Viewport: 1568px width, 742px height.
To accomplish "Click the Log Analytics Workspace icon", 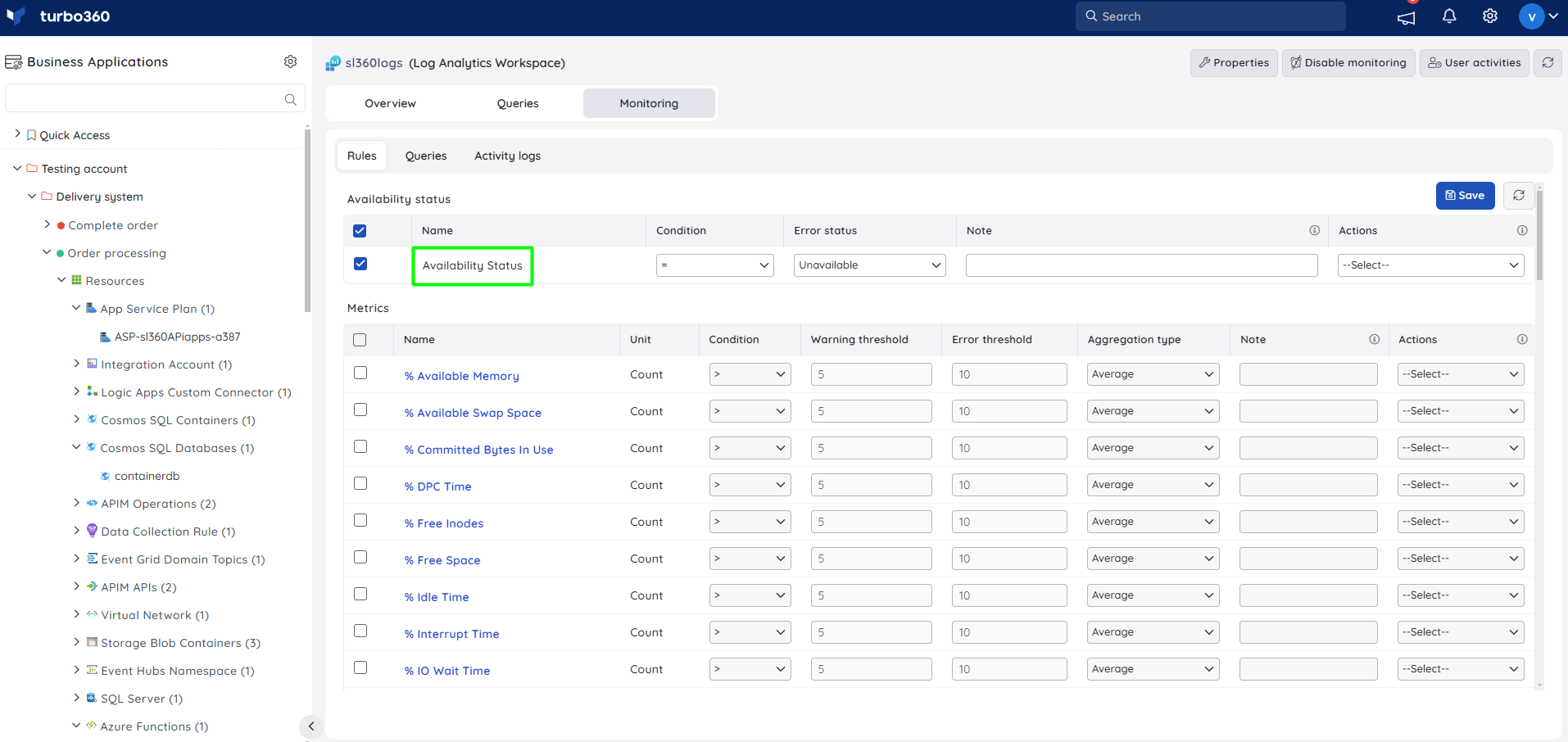I will [x=333, y=63].
